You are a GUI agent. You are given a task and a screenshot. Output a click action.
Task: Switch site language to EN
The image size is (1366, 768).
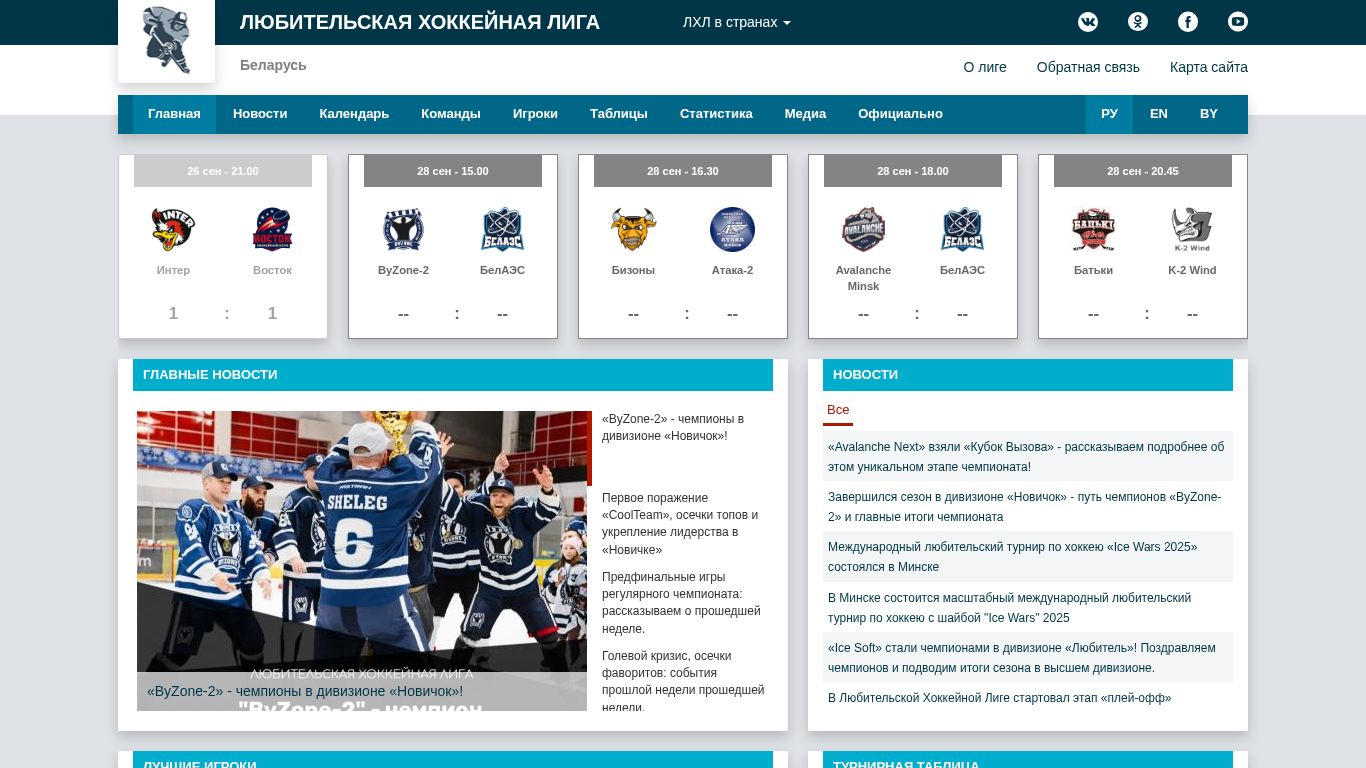1159,114
